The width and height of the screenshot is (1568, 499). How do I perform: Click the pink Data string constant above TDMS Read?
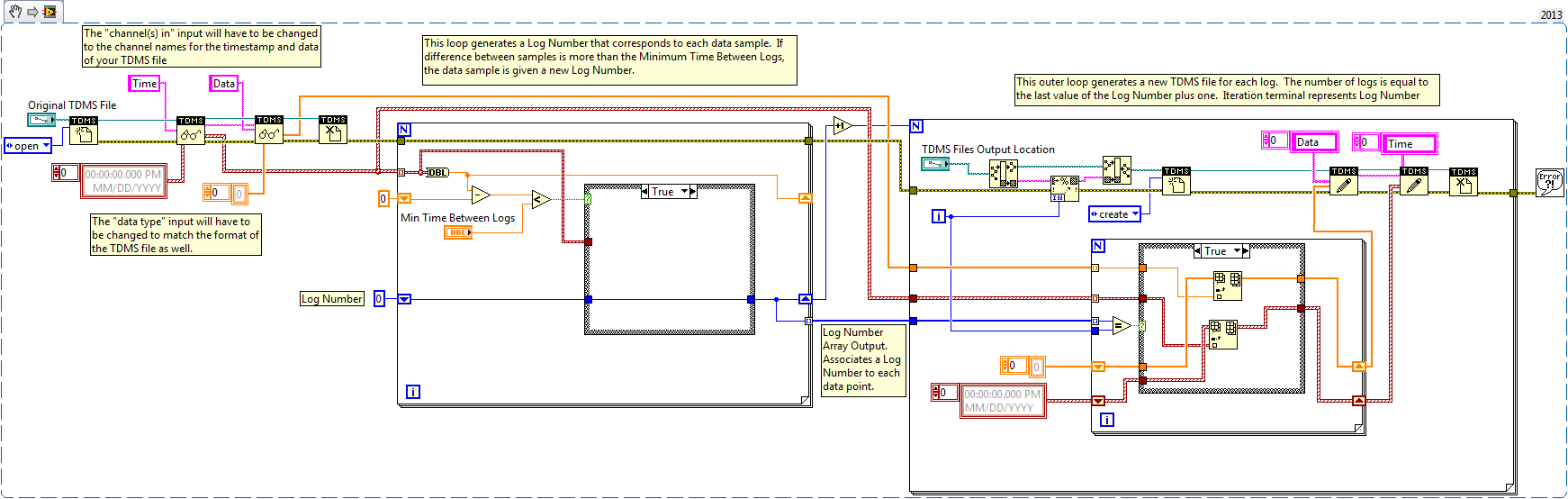coord(224,84)
